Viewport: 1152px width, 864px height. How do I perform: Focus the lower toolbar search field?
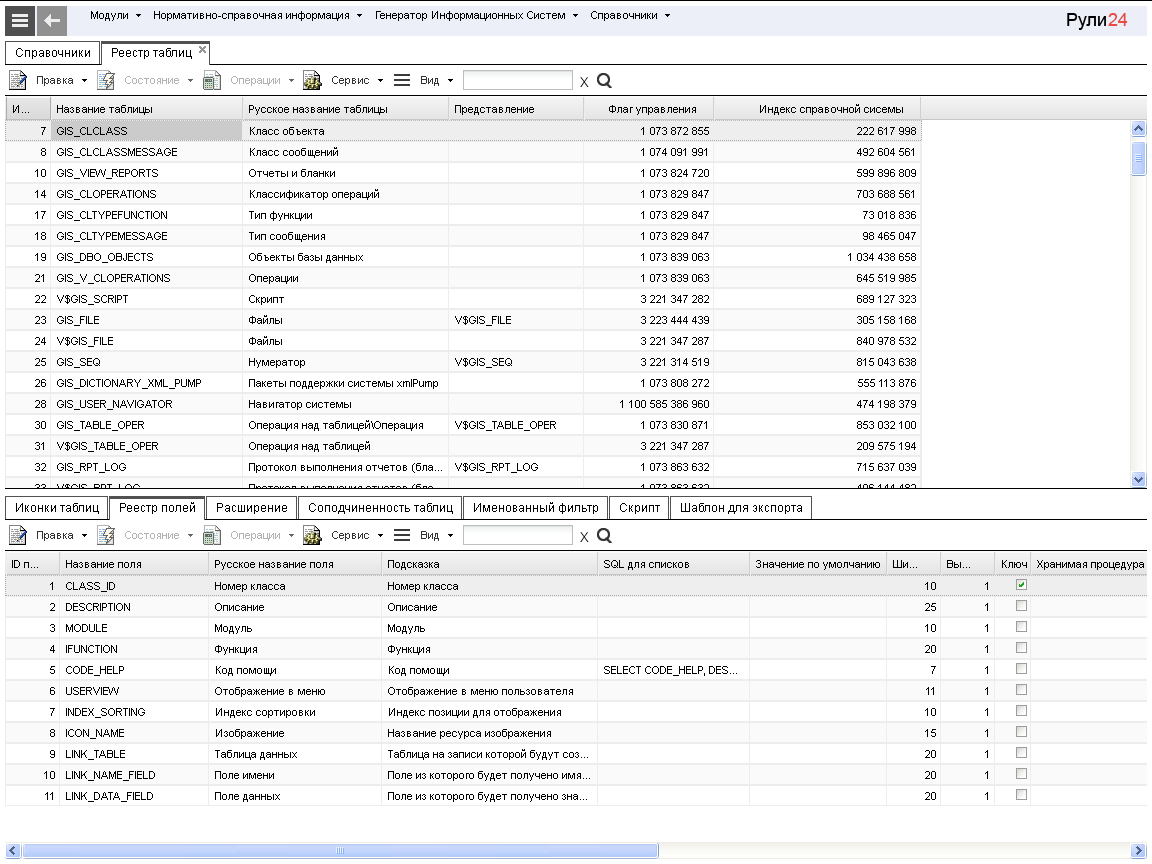click(518, 535)
